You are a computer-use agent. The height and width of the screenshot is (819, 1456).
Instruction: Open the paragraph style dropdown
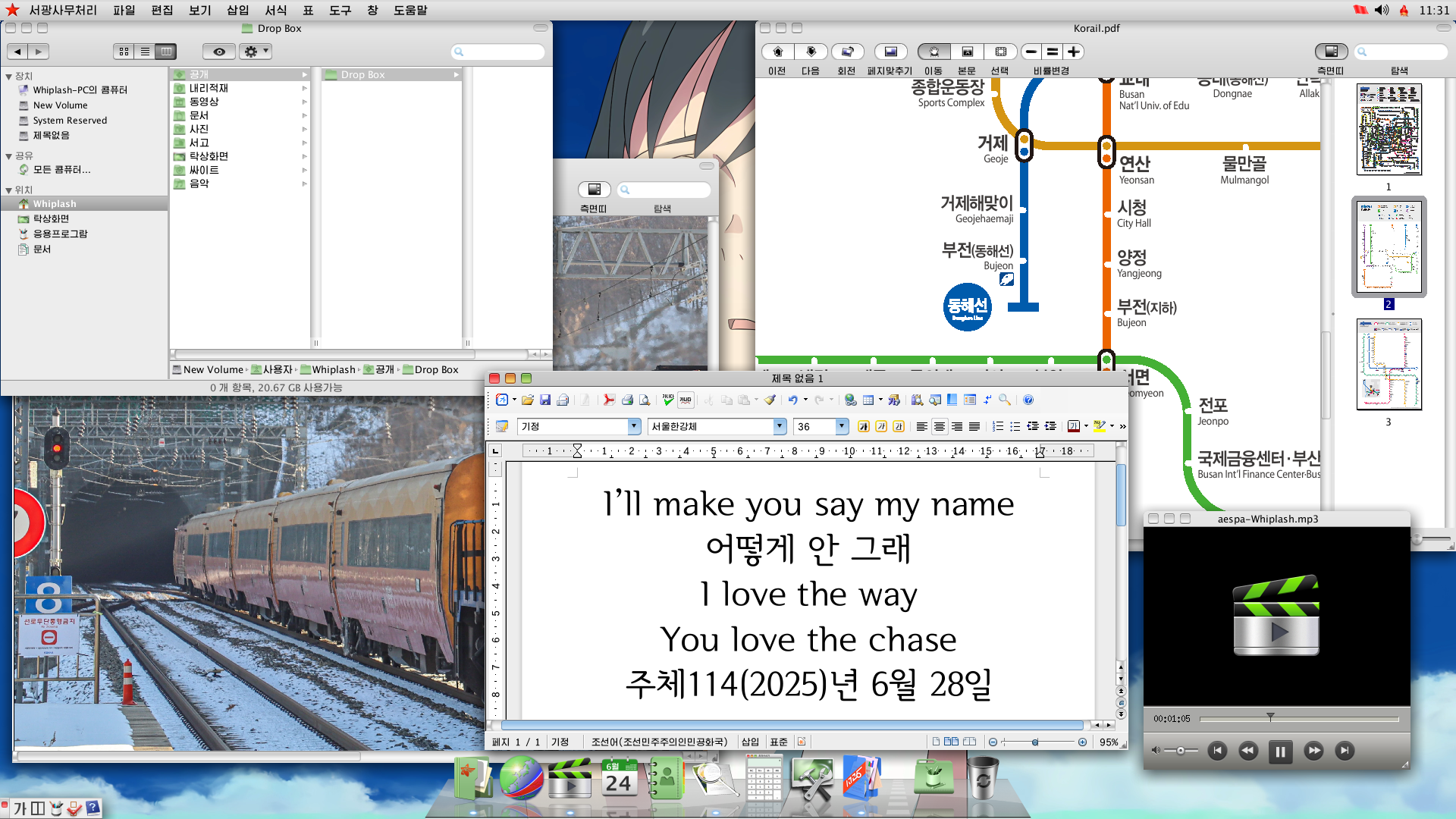click(x=634, y=426)
